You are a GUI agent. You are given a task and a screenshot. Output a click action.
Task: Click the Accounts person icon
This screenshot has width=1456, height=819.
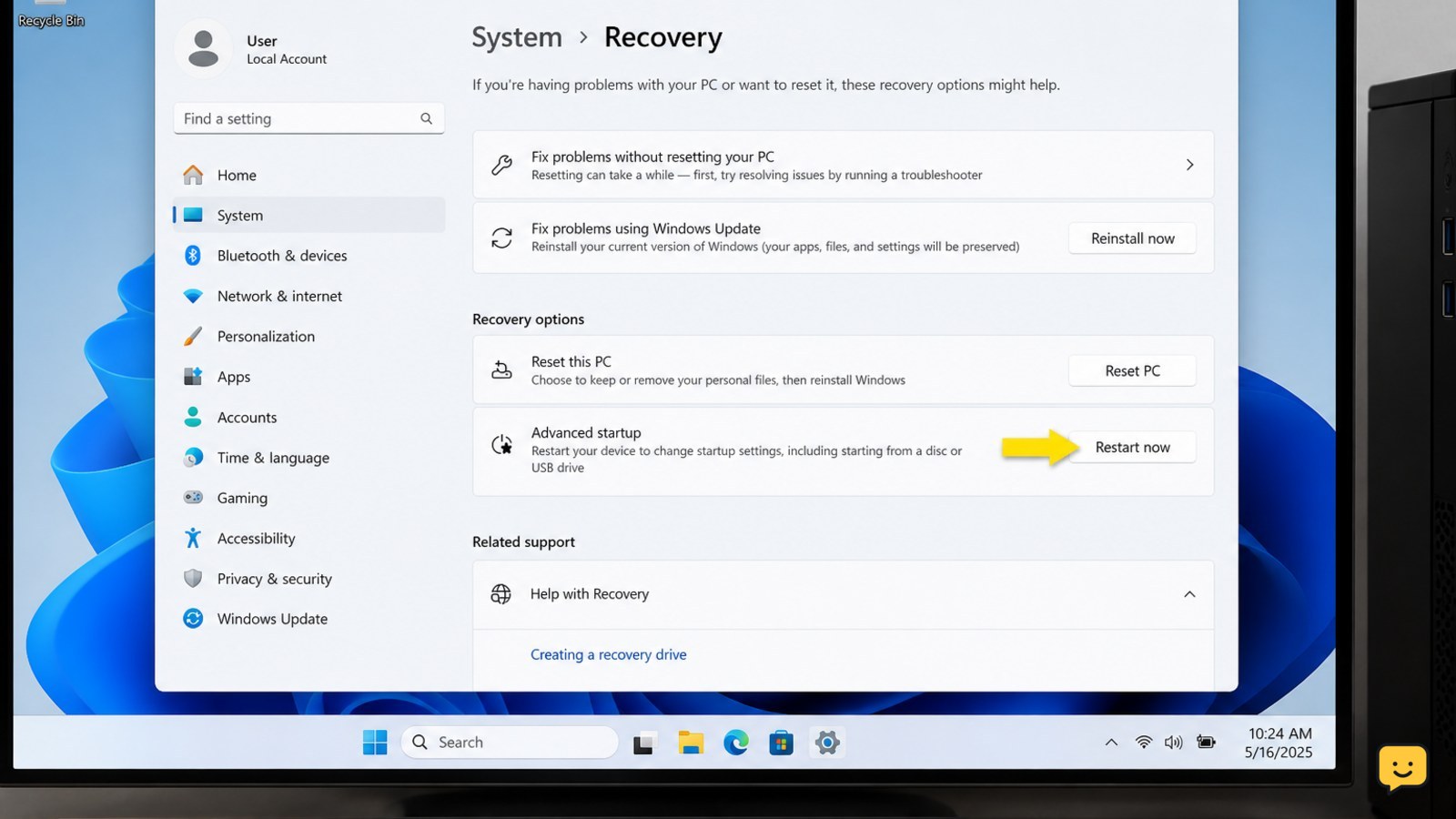pyautogui.click(x=193, y=417)
